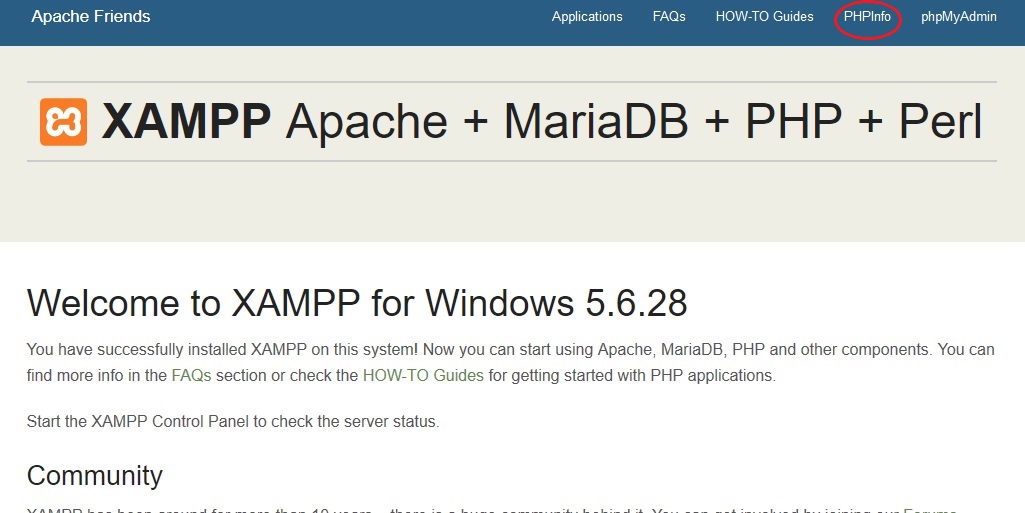The width and height of the screenshot is (1025, 513).
Task: Open the Apache Friends home link
Action: (x=91, y=17)
